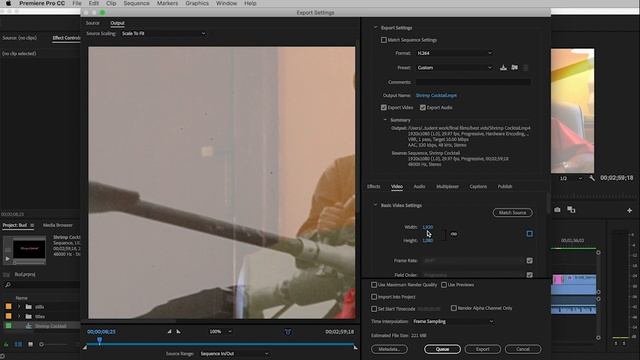Enable Set Start Timecode checkbox
This screenshot has height=360, width=640.
[x=374, y=309]
